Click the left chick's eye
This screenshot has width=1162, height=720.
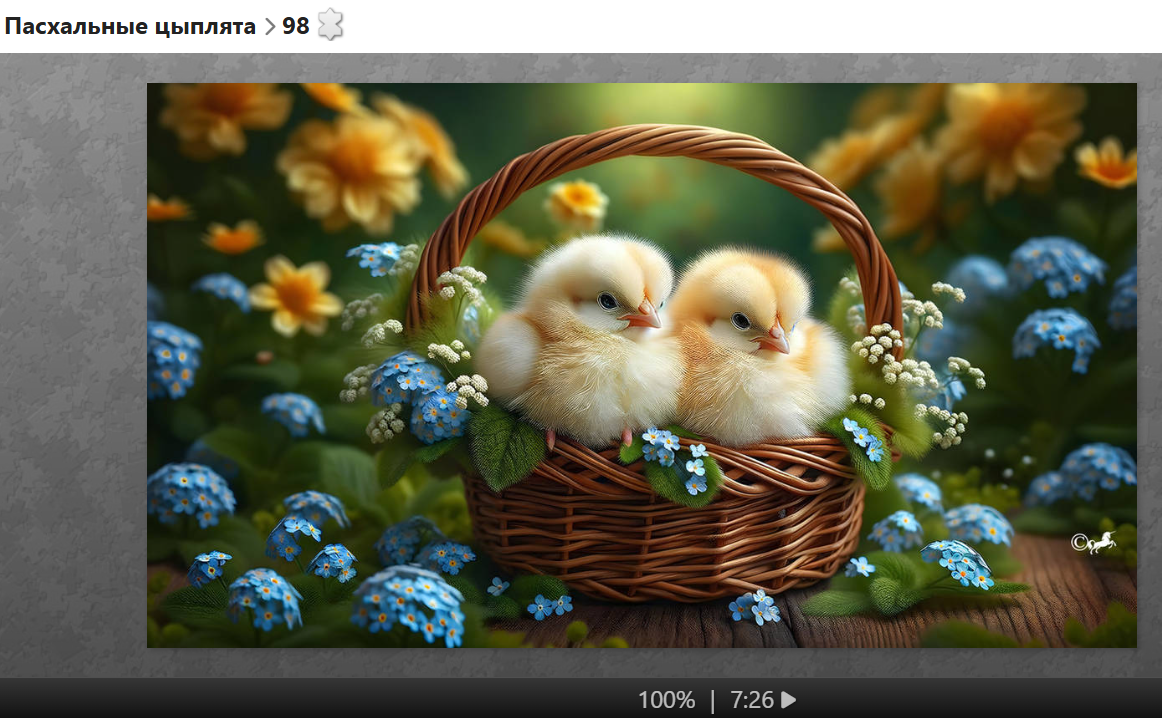(607, 300)
